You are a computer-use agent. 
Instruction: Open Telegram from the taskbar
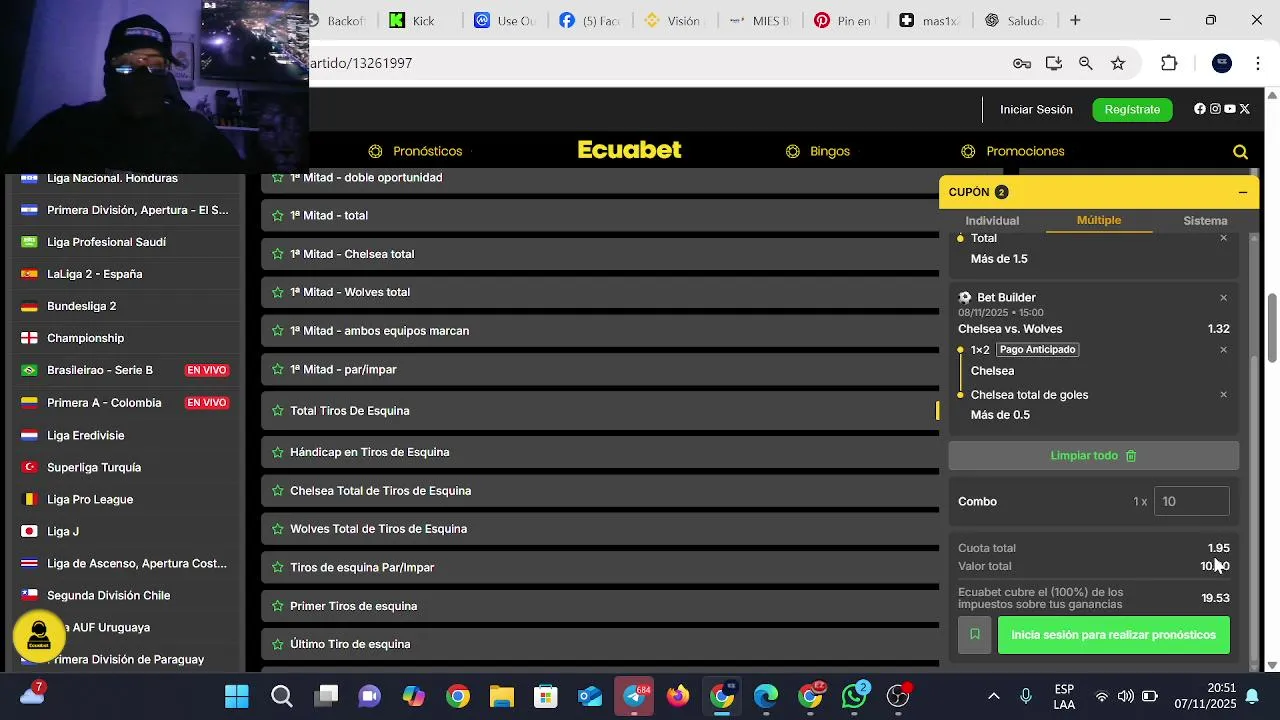(634, 696)
